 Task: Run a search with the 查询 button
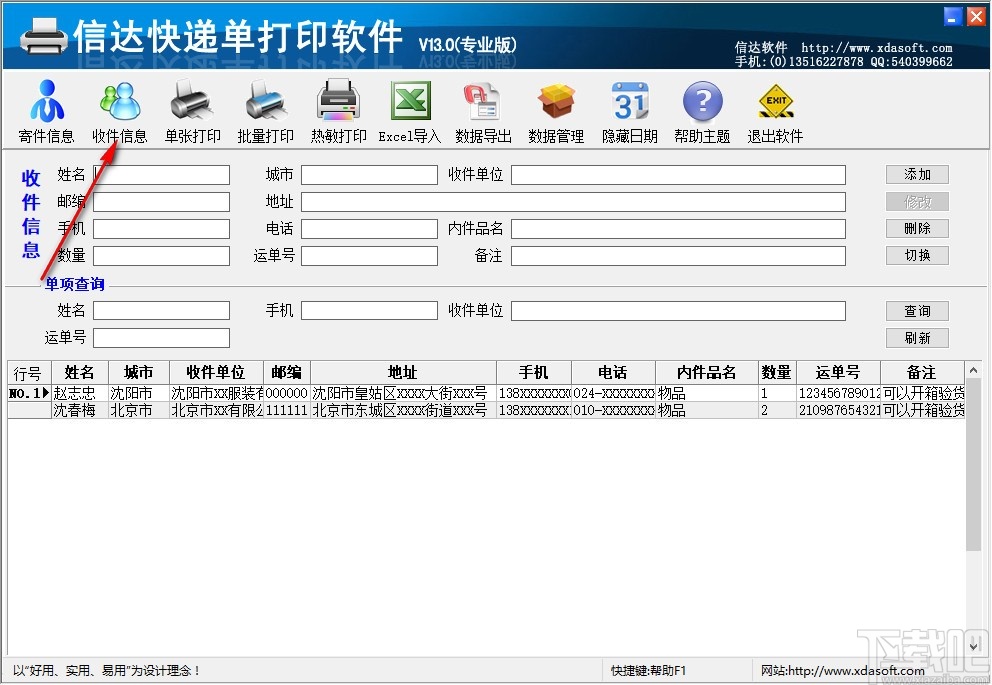[x=917, y=310]
